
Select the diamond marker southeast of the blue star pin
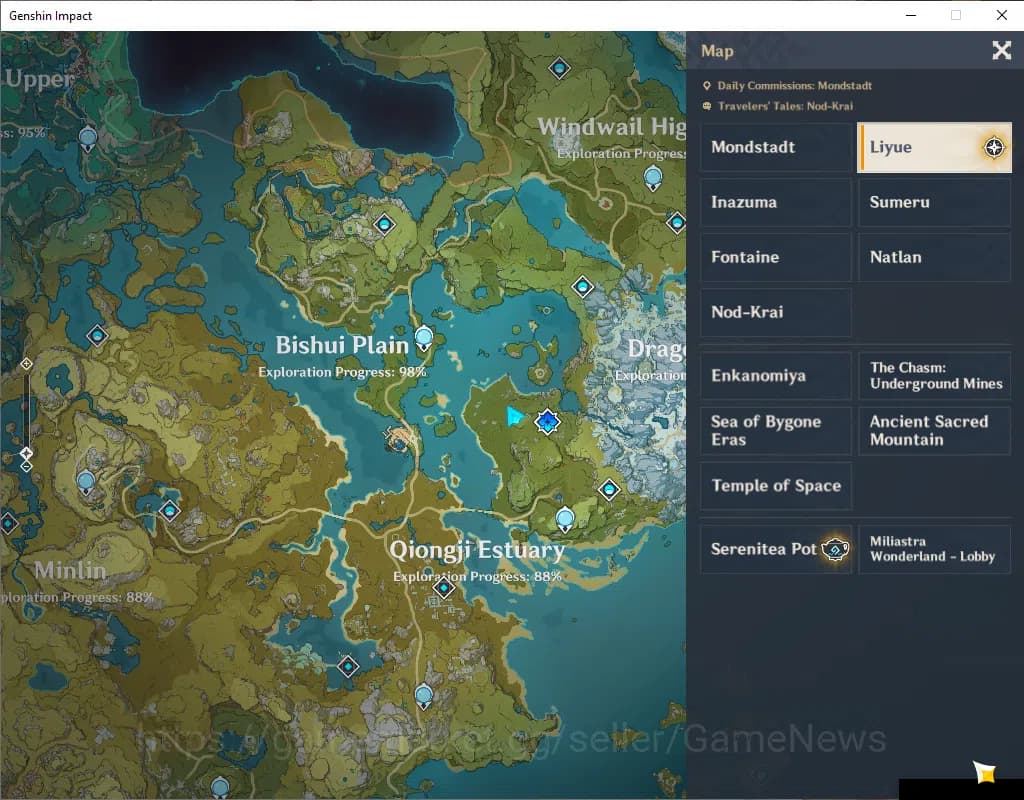point(609,489)
